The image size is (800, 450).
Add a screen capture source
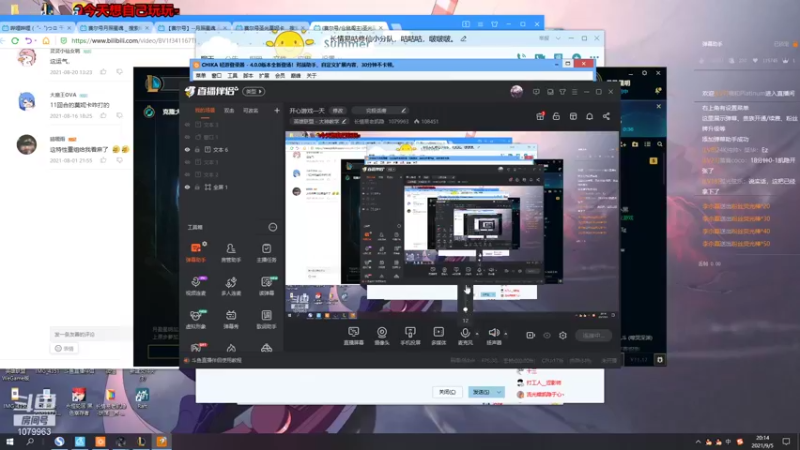[354, 336]
